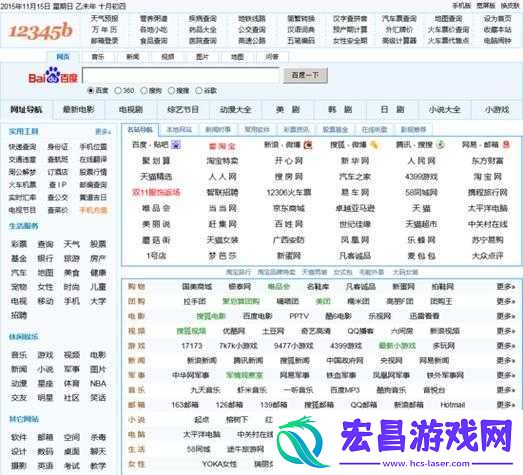Open the 最新电影 navigation tab
The width and height of the screenshot is (523, 475).
click(x=79, y=109)
